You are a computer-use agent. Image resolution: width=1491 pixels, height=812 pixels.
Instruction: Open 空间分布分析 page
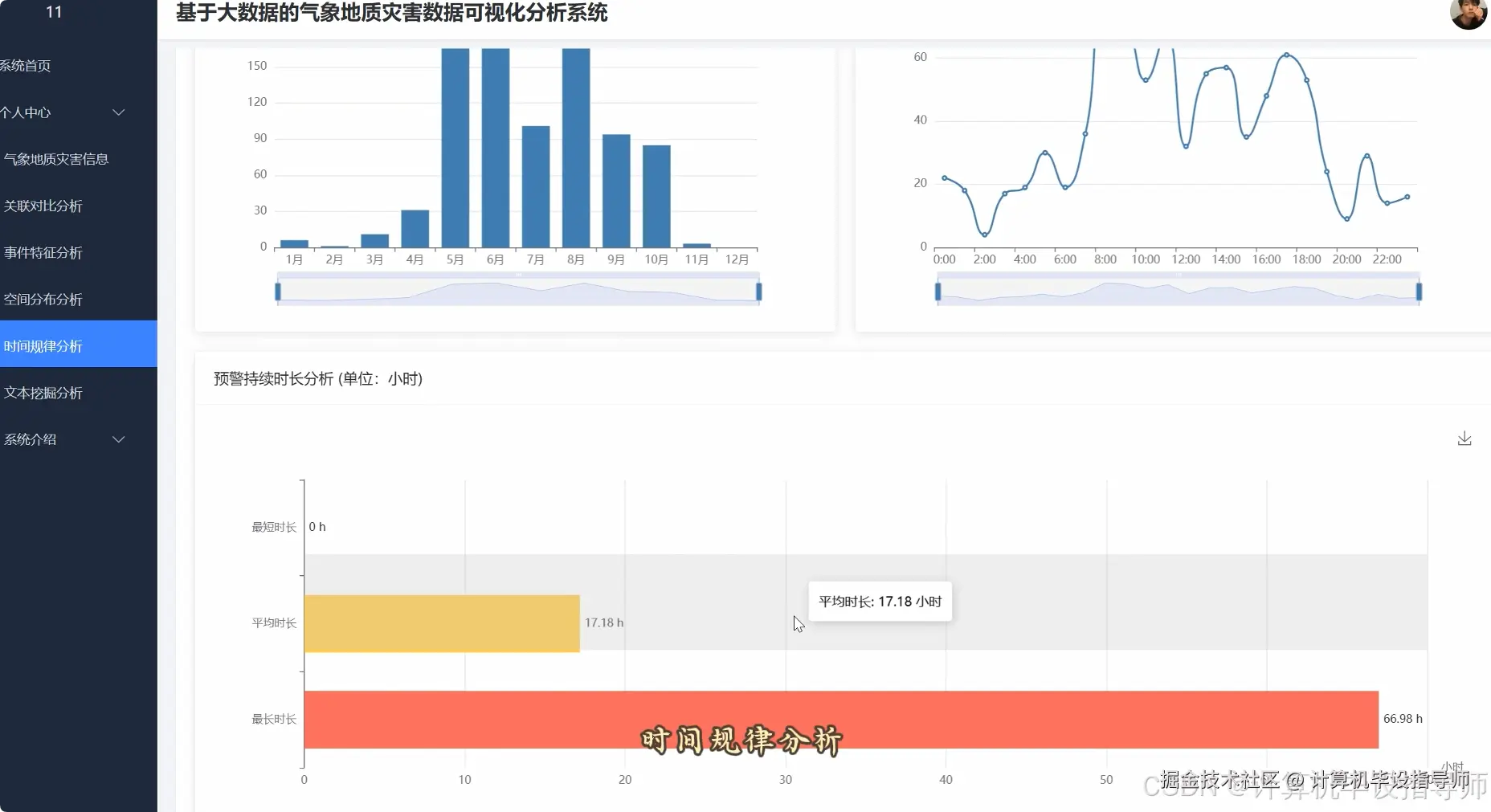[43, 299]
